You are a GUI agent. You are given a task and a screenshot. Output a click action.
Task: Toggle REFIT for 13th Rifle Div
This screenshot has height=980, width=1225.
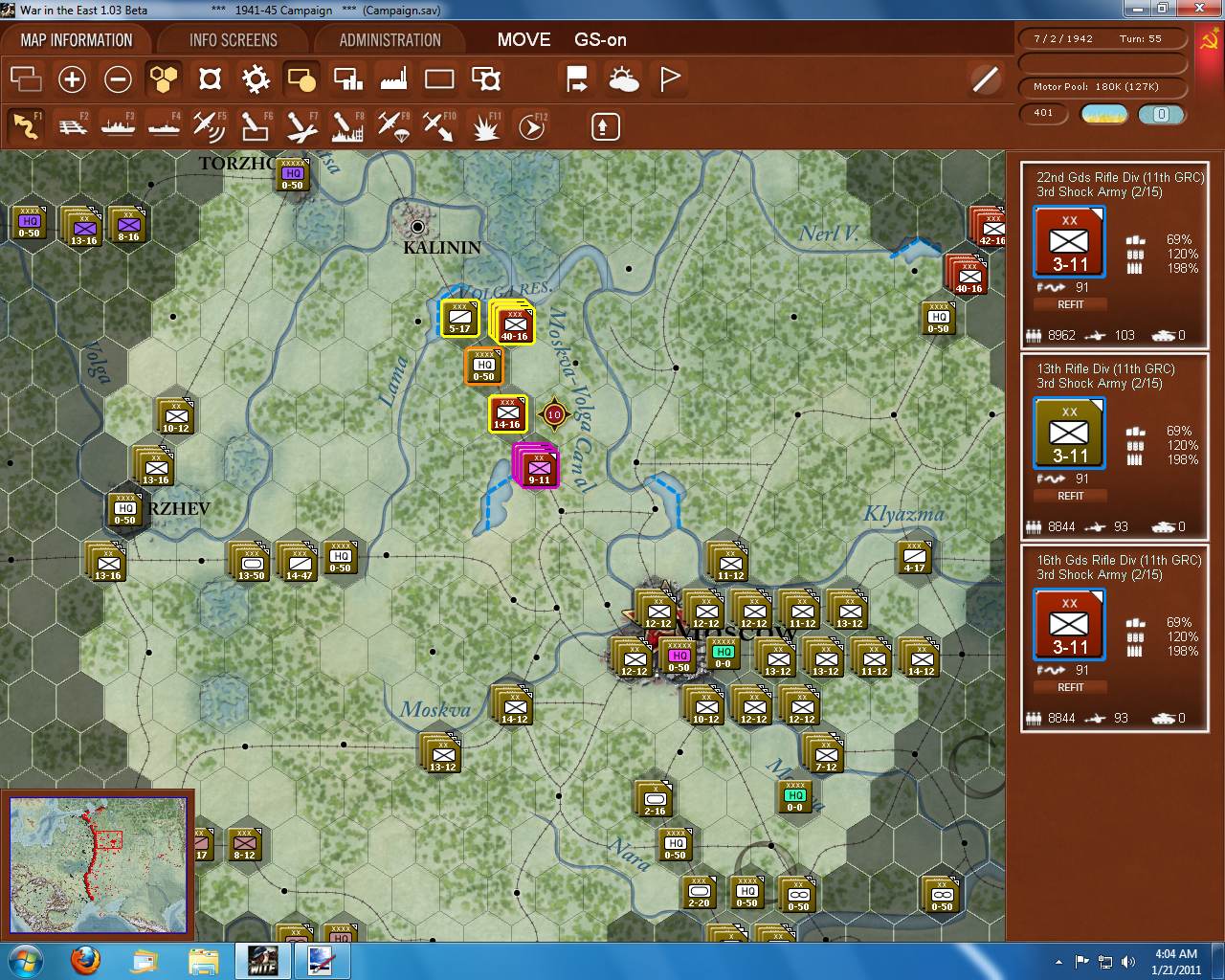pos(1070,496)
